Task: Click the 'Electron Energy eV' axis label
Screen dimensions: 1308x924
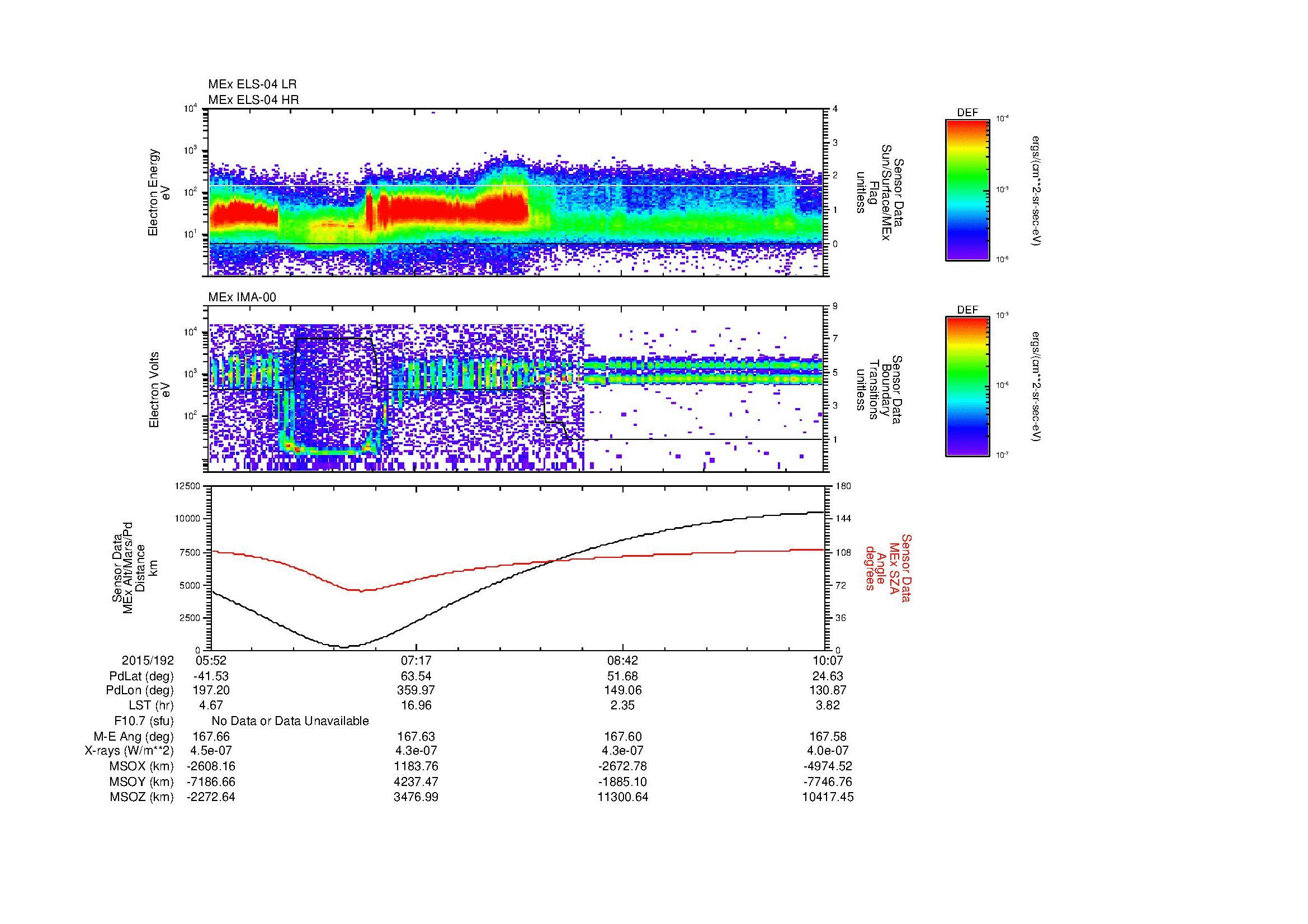Action: click(x=159, y=192)
